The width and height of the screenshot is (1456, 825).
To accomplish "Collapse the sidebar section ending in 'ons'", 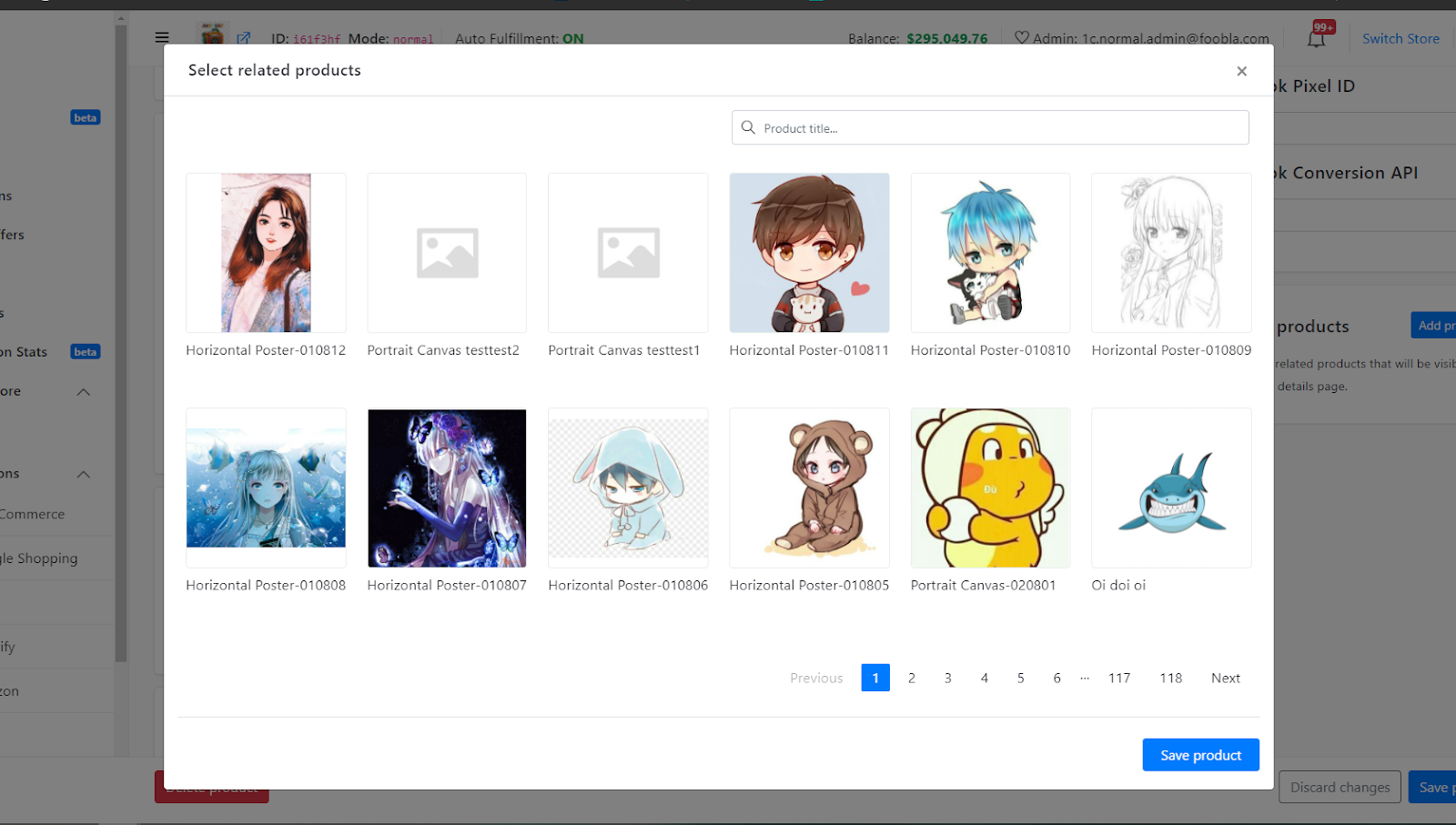I will (x=83, y=474).
